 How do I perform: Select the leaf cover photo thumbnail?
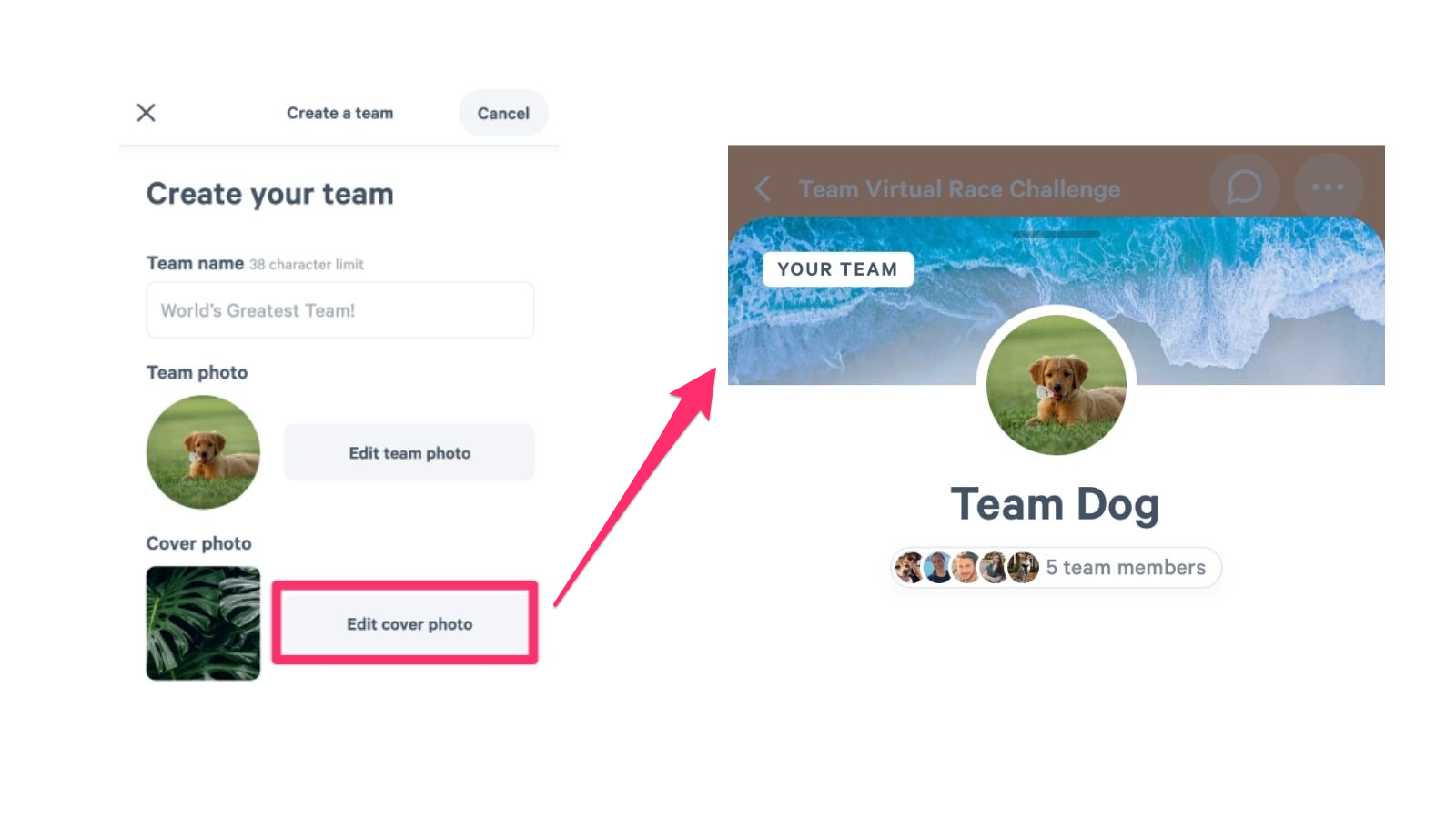(x=203, y=623)
